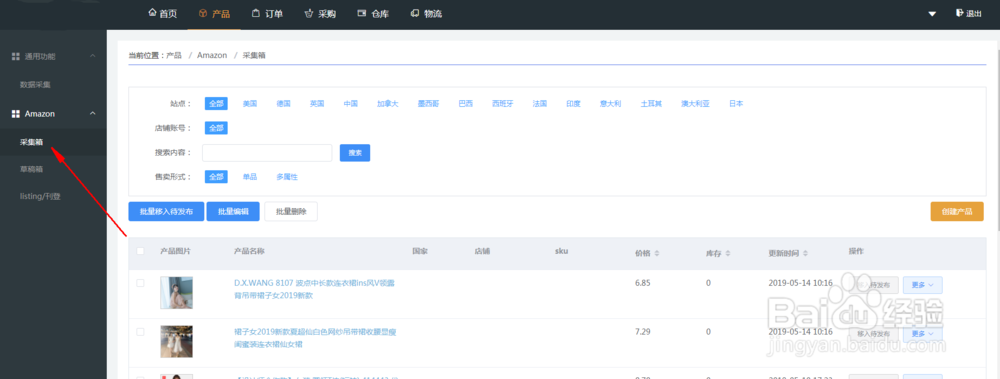Select the 产品 tab in top navigation

point(214,13)
